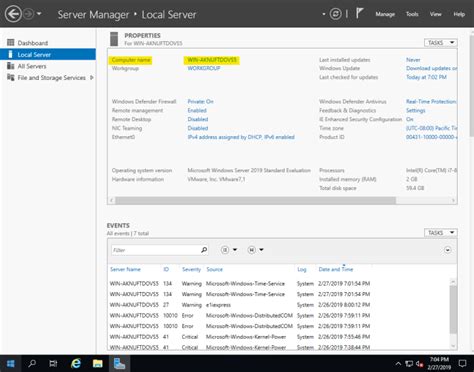Sort events by Server Name column
474x372 pixels.
[125, 269]
